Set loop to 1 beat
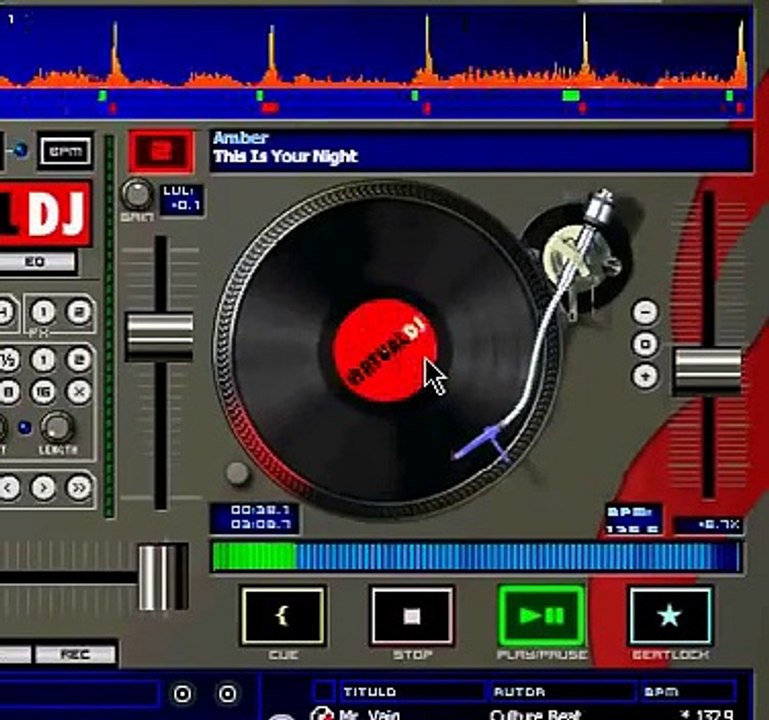Image resolution: width=769 pixels, height=720 pixels. (x=43, y=360)
